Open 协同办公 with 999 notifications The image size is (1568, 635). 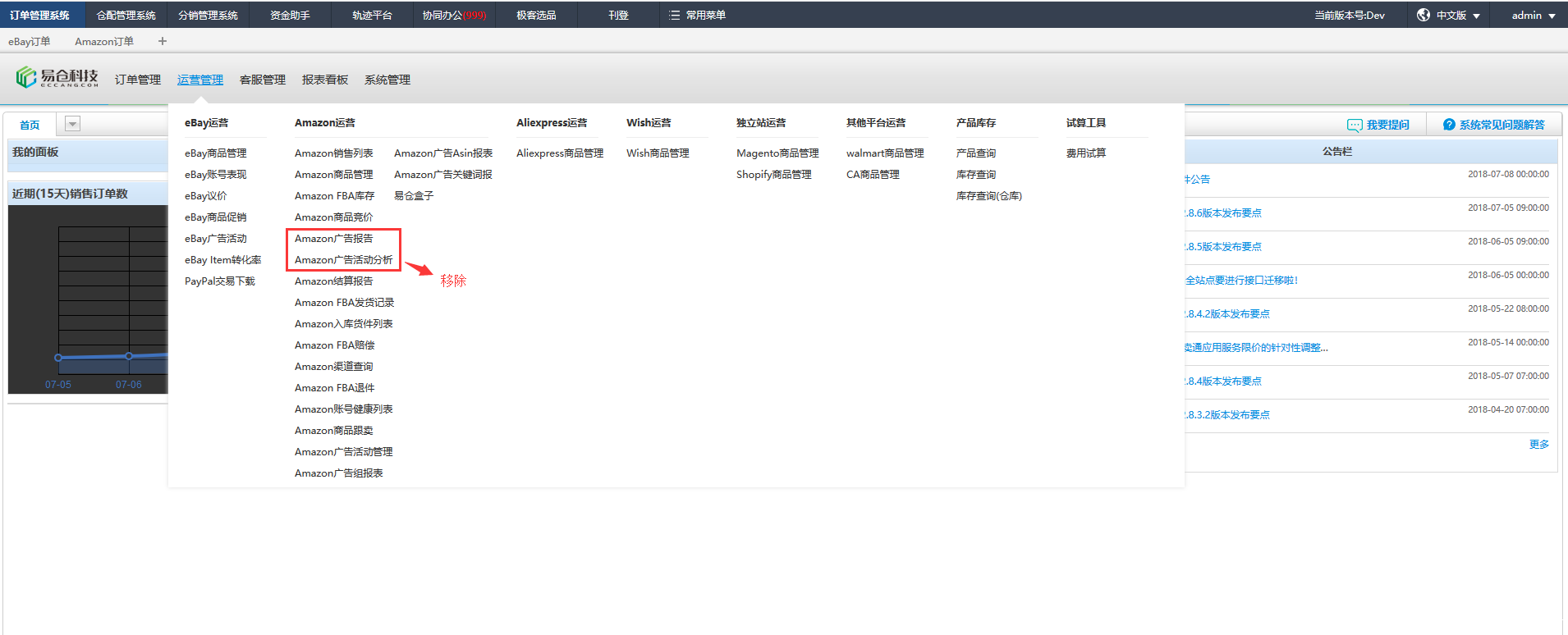453,16
